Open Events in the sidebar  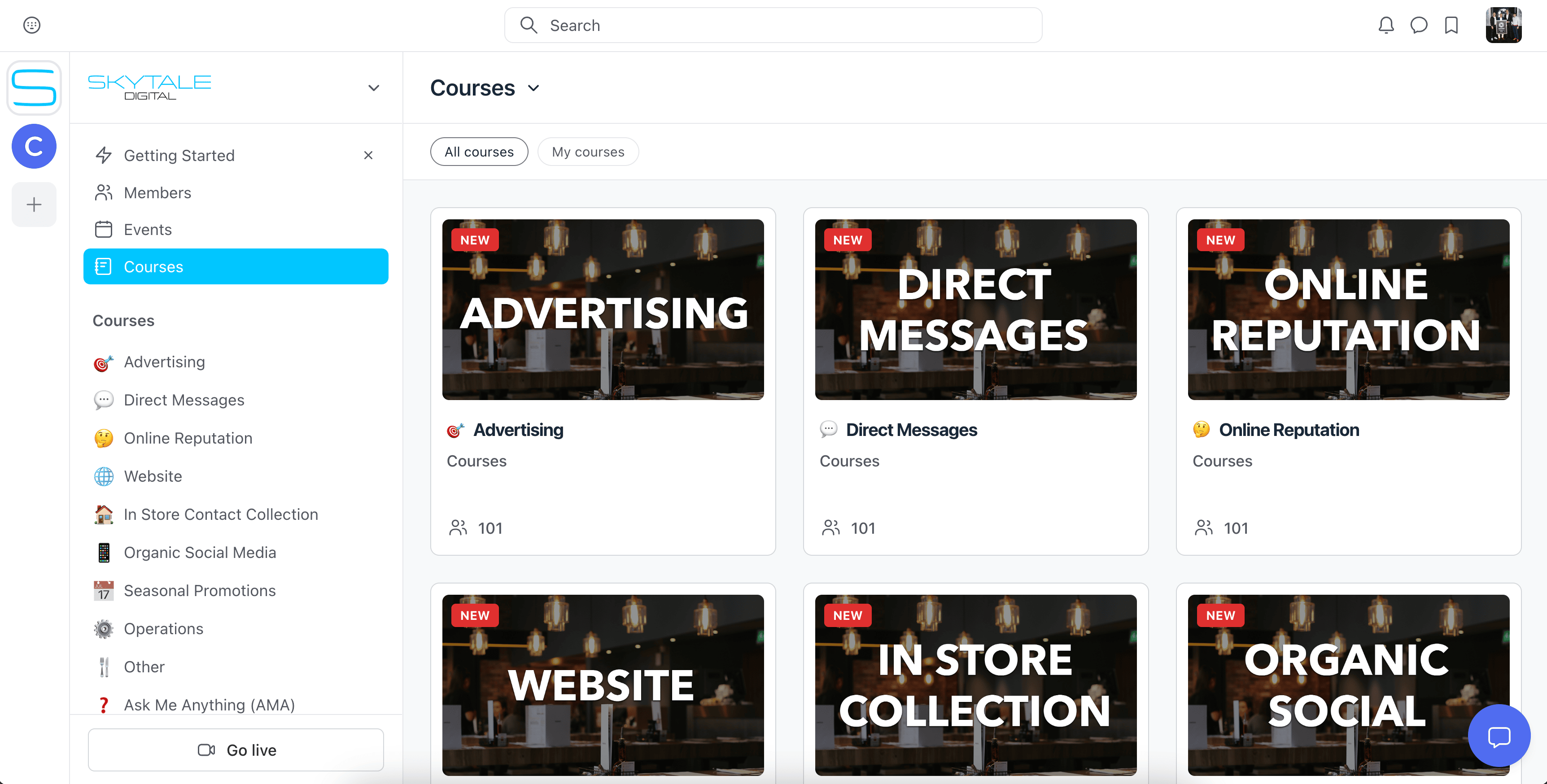pos(236,229)
